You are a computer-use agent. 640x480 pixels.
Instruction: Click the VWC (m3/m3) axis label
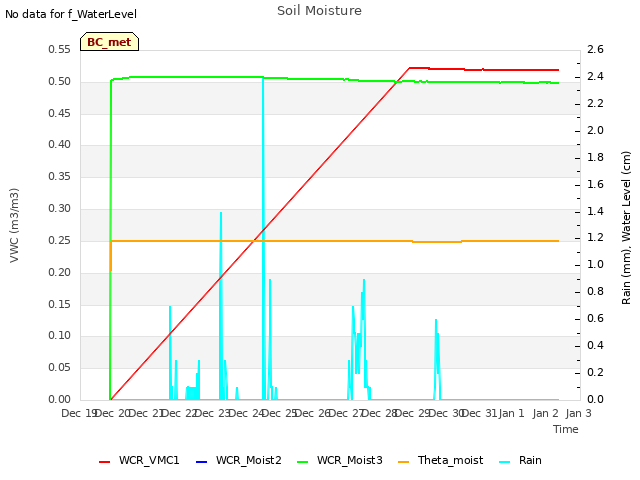pyautogui.click(x=14, y=225)
